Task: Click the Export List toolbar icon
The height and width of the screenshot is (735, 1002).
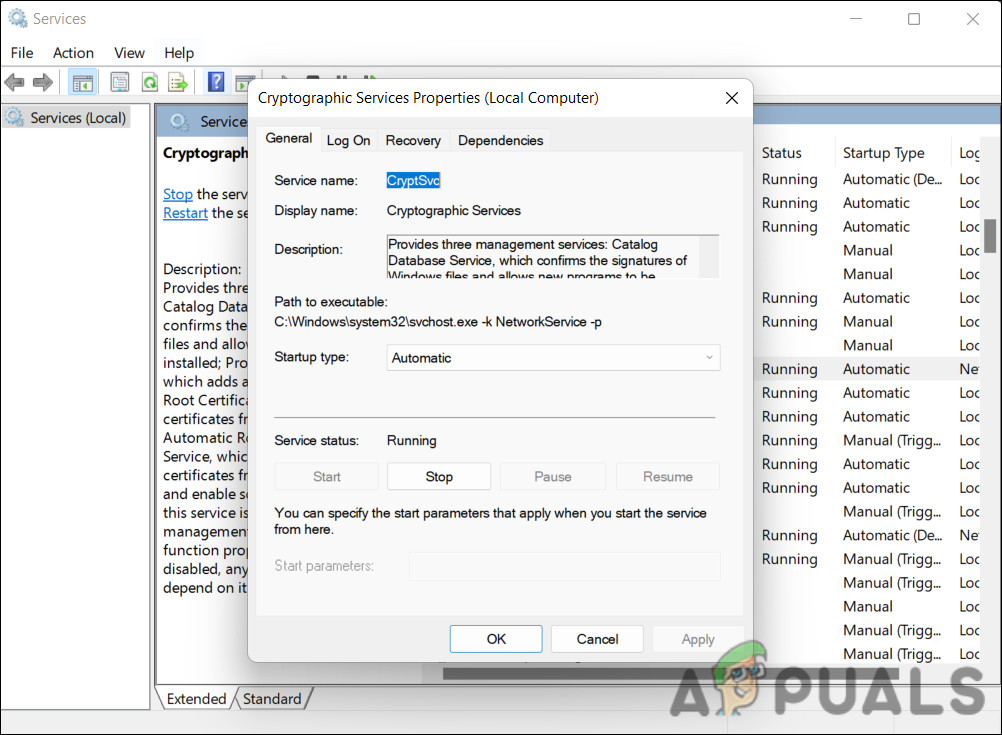Action: (178, 82)
